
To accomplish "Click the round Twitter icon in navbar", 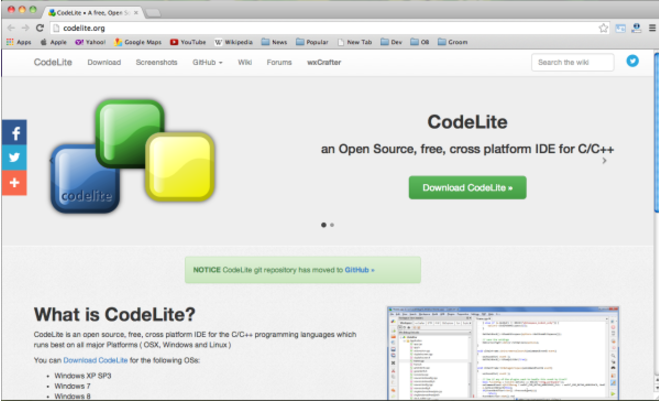I will pos(633,61).
